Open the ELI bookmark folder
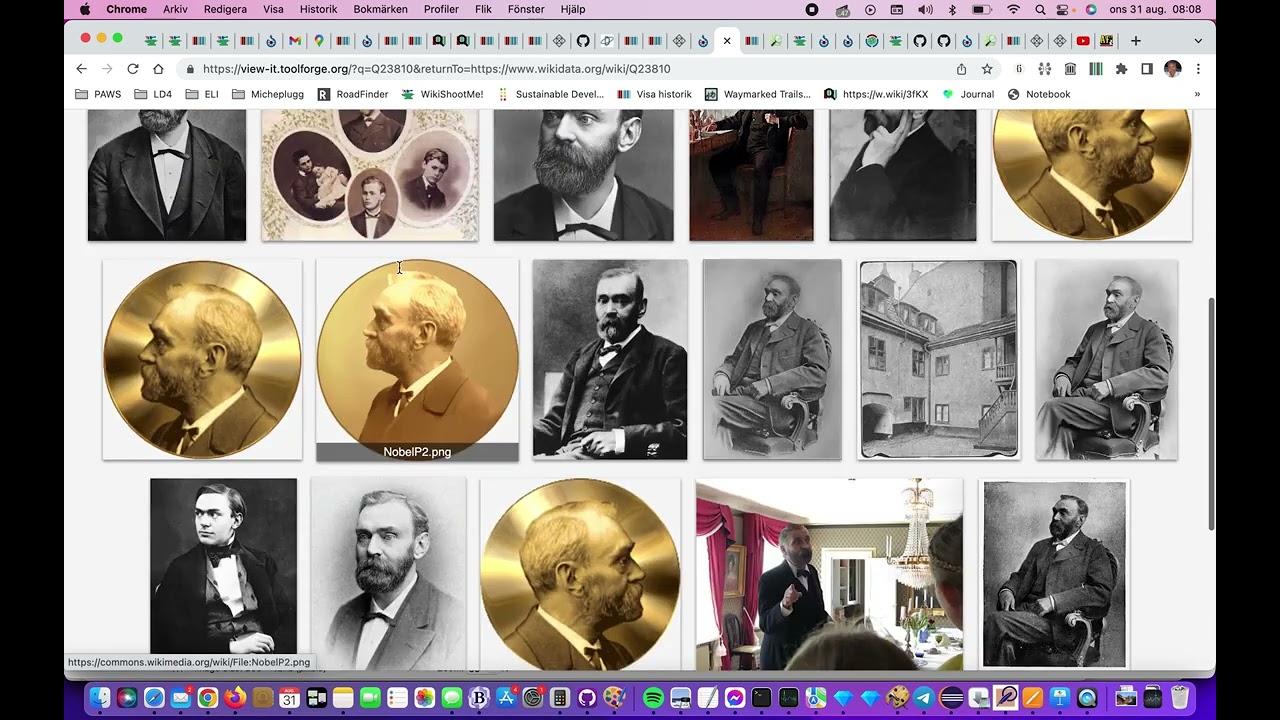1280x720 pixels. click(201, 94)
